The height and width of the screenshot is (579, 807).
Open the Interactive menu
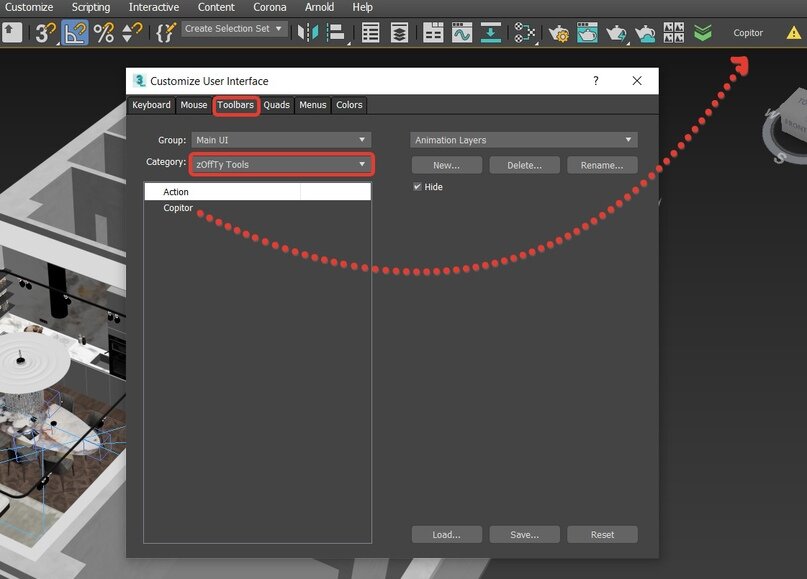tap(154, 7)
